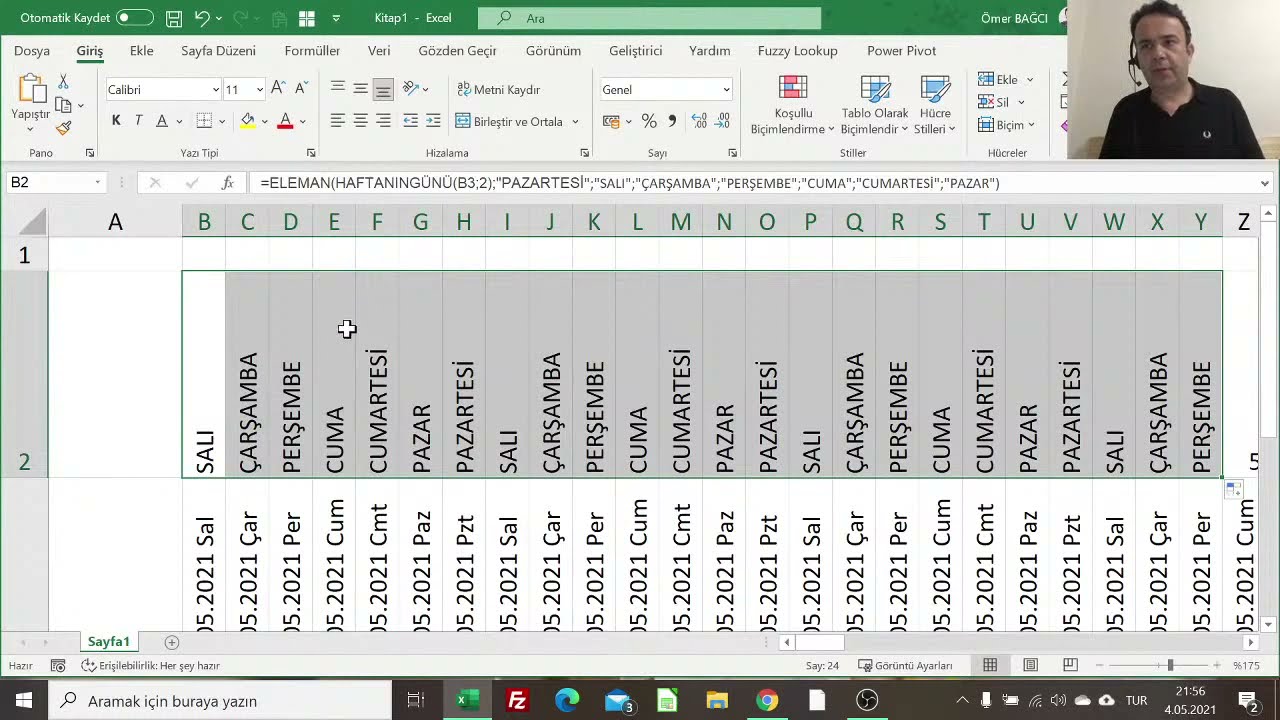
Task: Click Birleştir ve Ortala button
Action: [510, 121]
